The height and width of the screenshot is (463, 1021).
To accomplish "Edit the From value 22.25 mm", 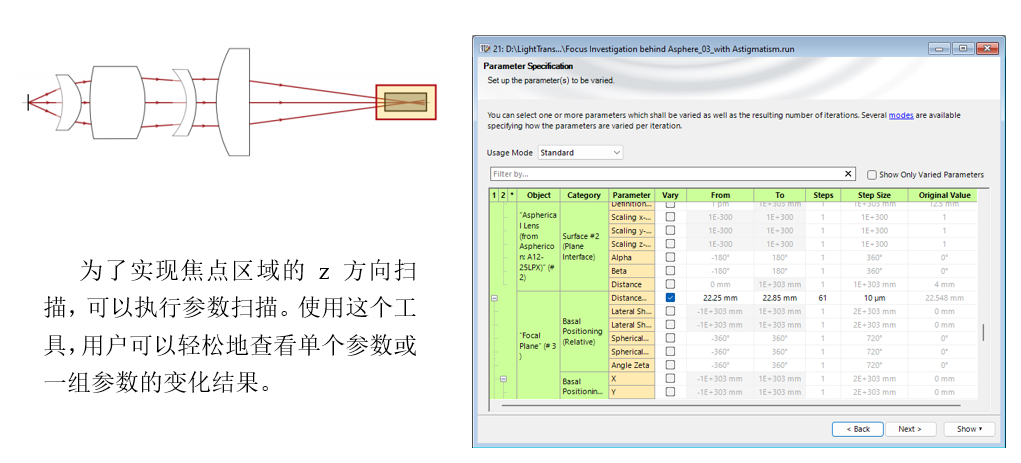I will pos(720,298).
